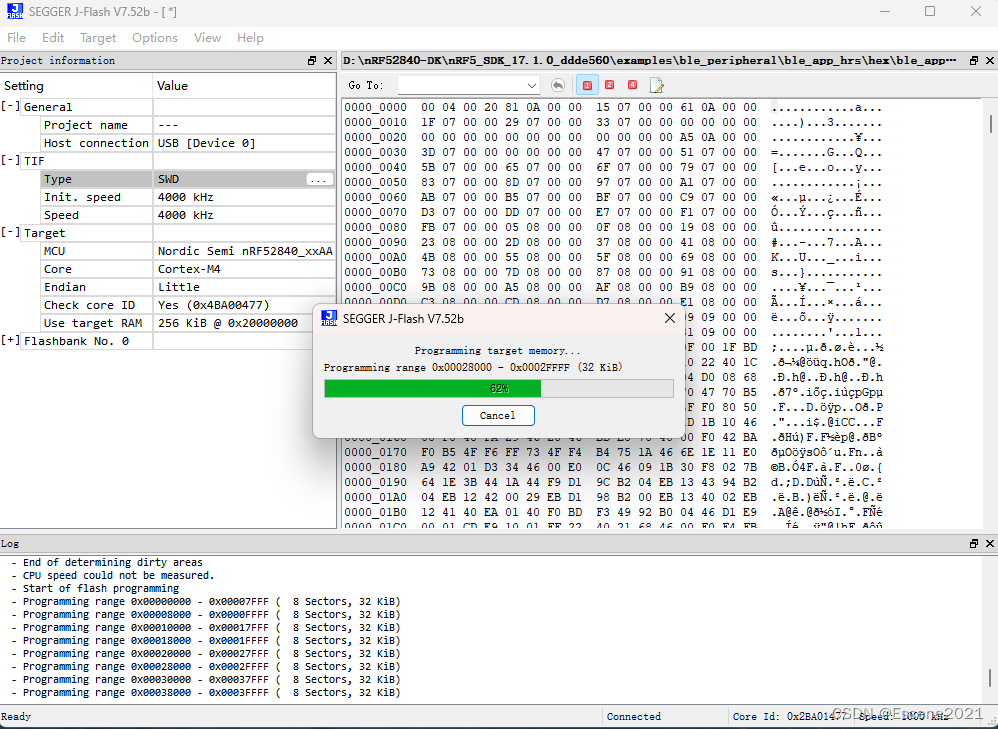Screen dimensions: 998x729
Task: Cancel the flash programming
Action: pos(498,415)
